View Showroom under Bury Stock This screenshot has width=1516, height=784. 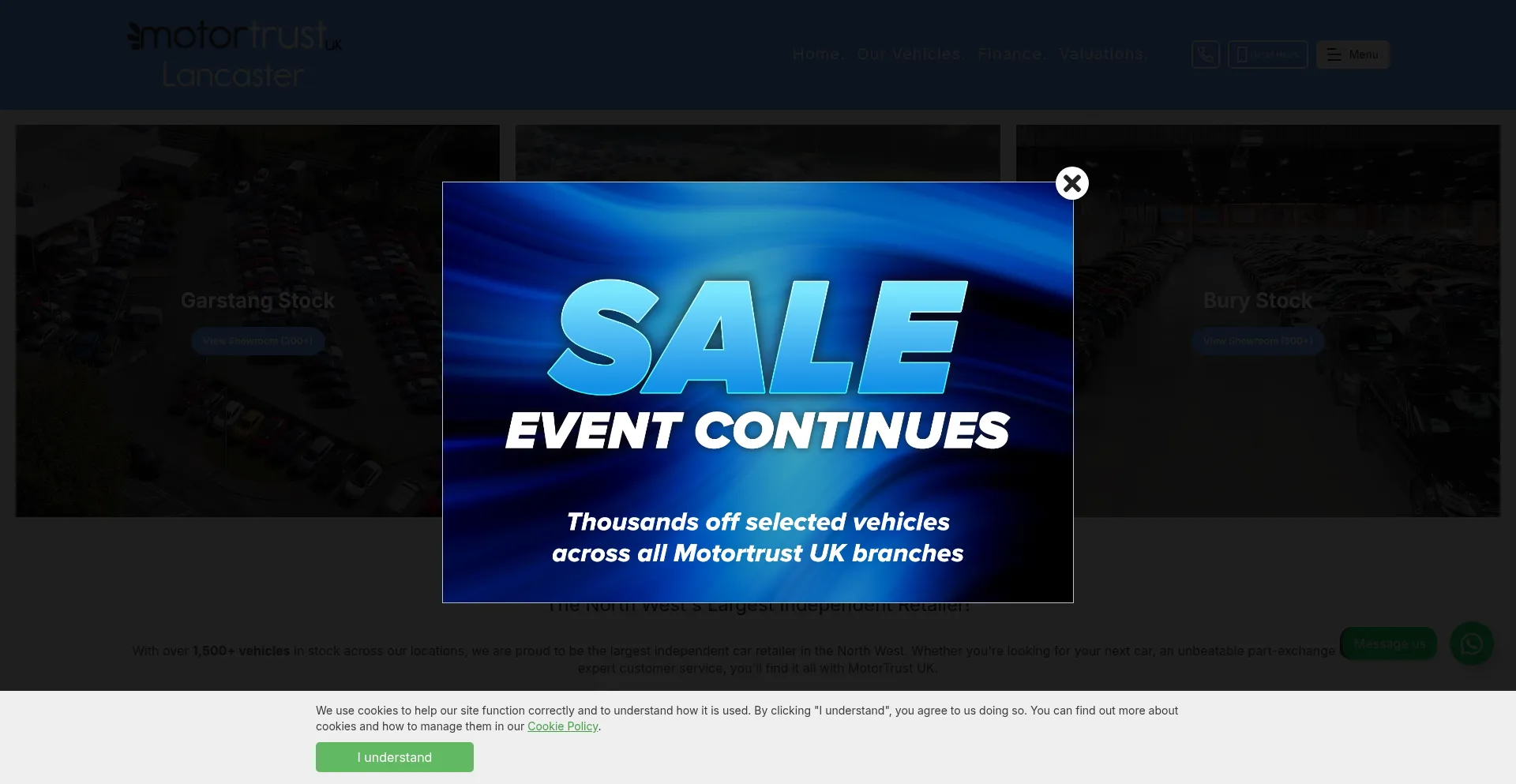(x=1258, y=341)
